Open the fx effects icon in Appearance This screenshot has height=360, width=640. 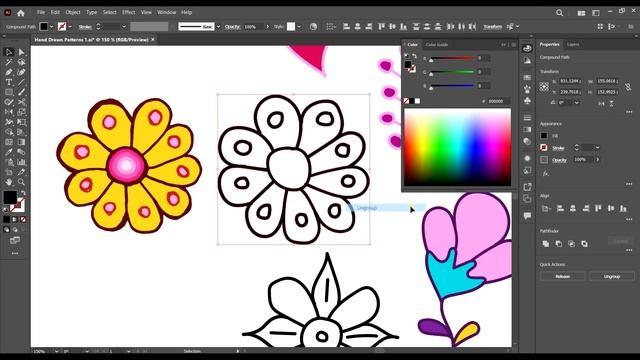(545, 173)
